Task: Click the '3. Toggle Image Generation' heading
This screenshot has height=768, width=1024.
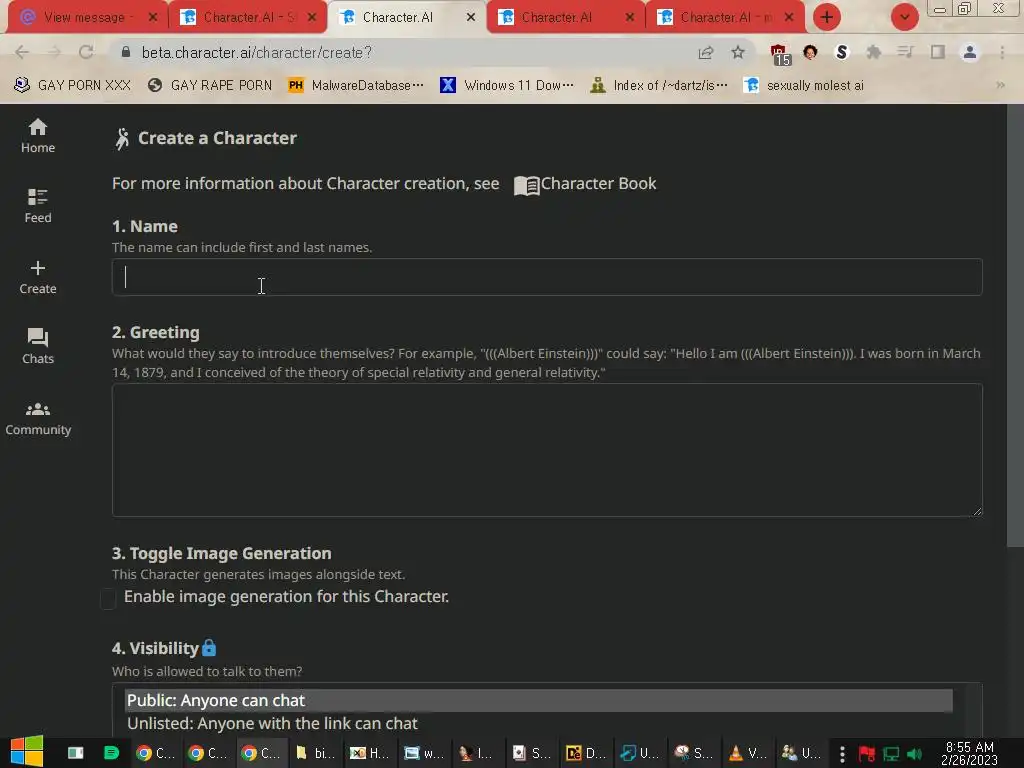Action: [221, 553]
